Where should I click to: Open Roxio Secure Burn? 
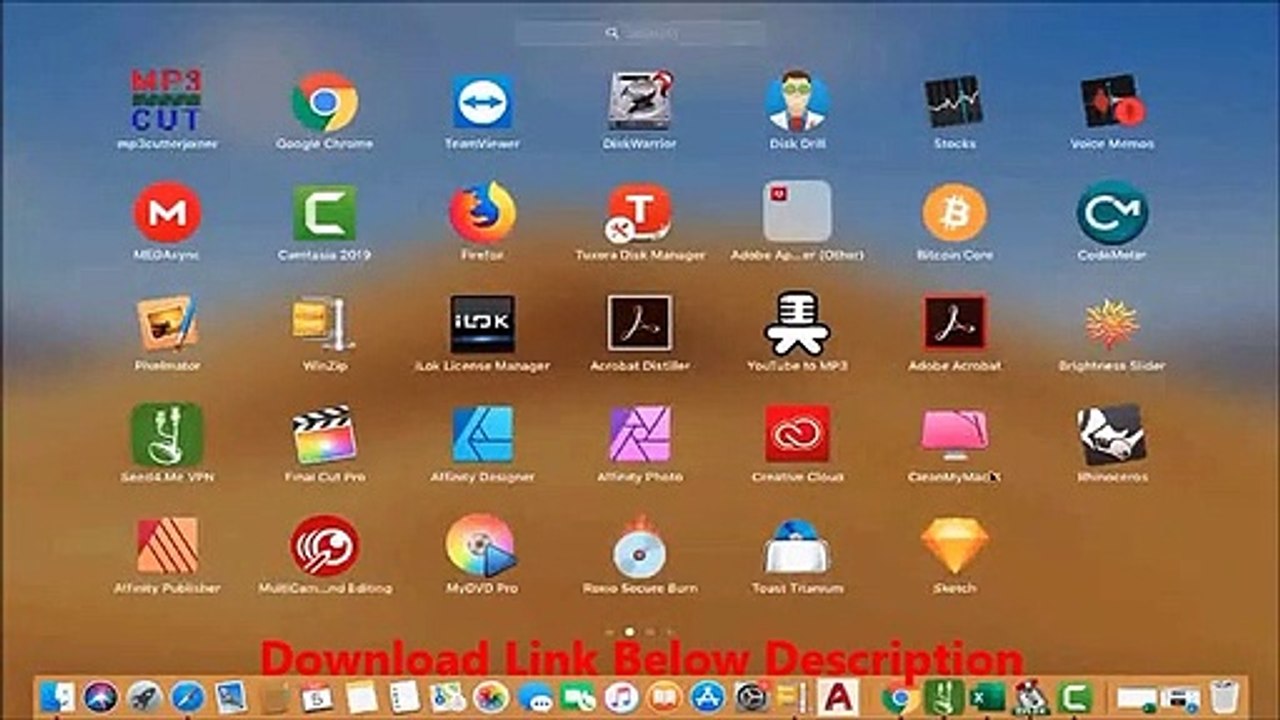640,545
